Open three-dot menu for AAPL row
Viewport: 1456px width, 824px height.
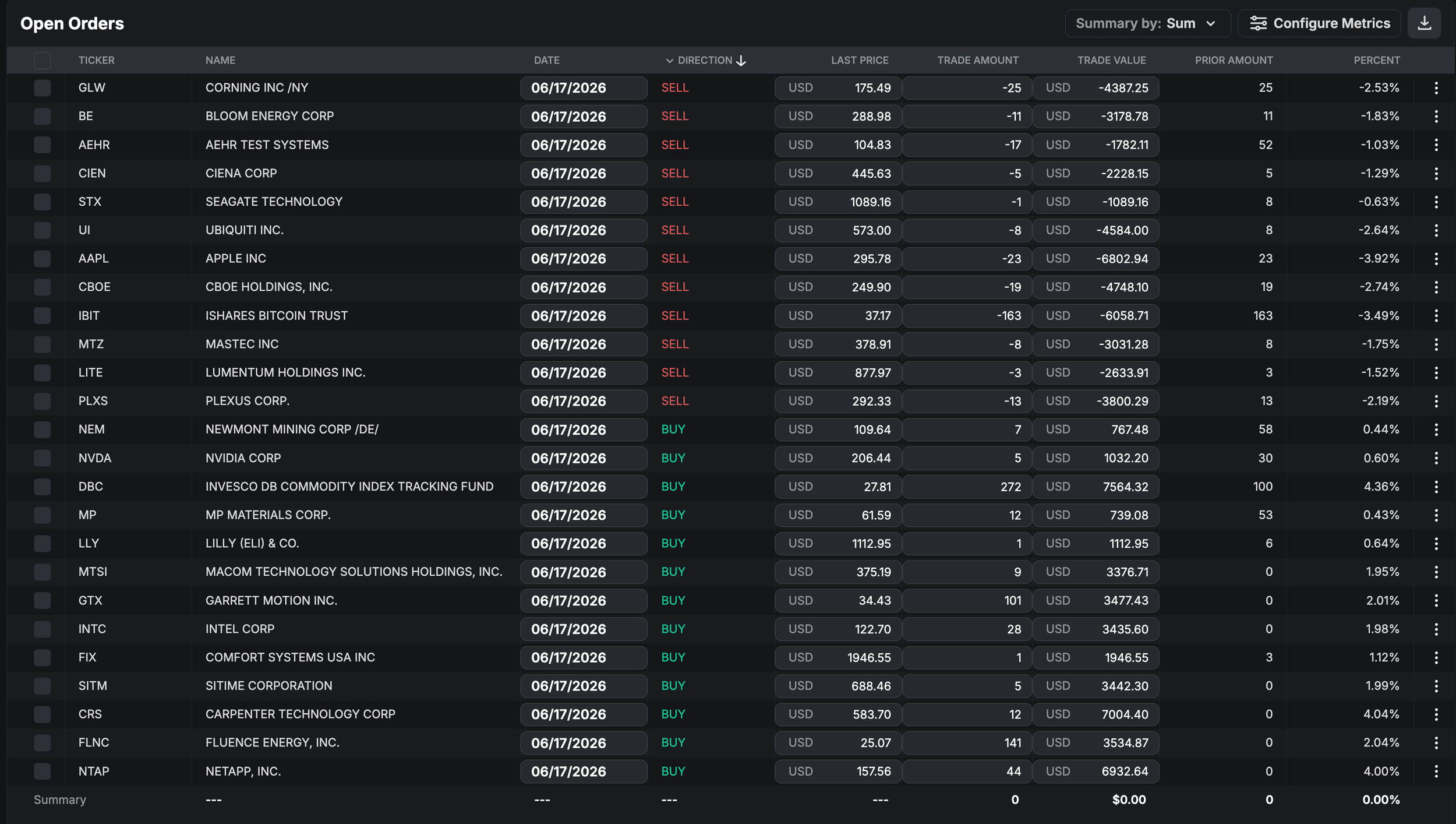point(1436,259)
